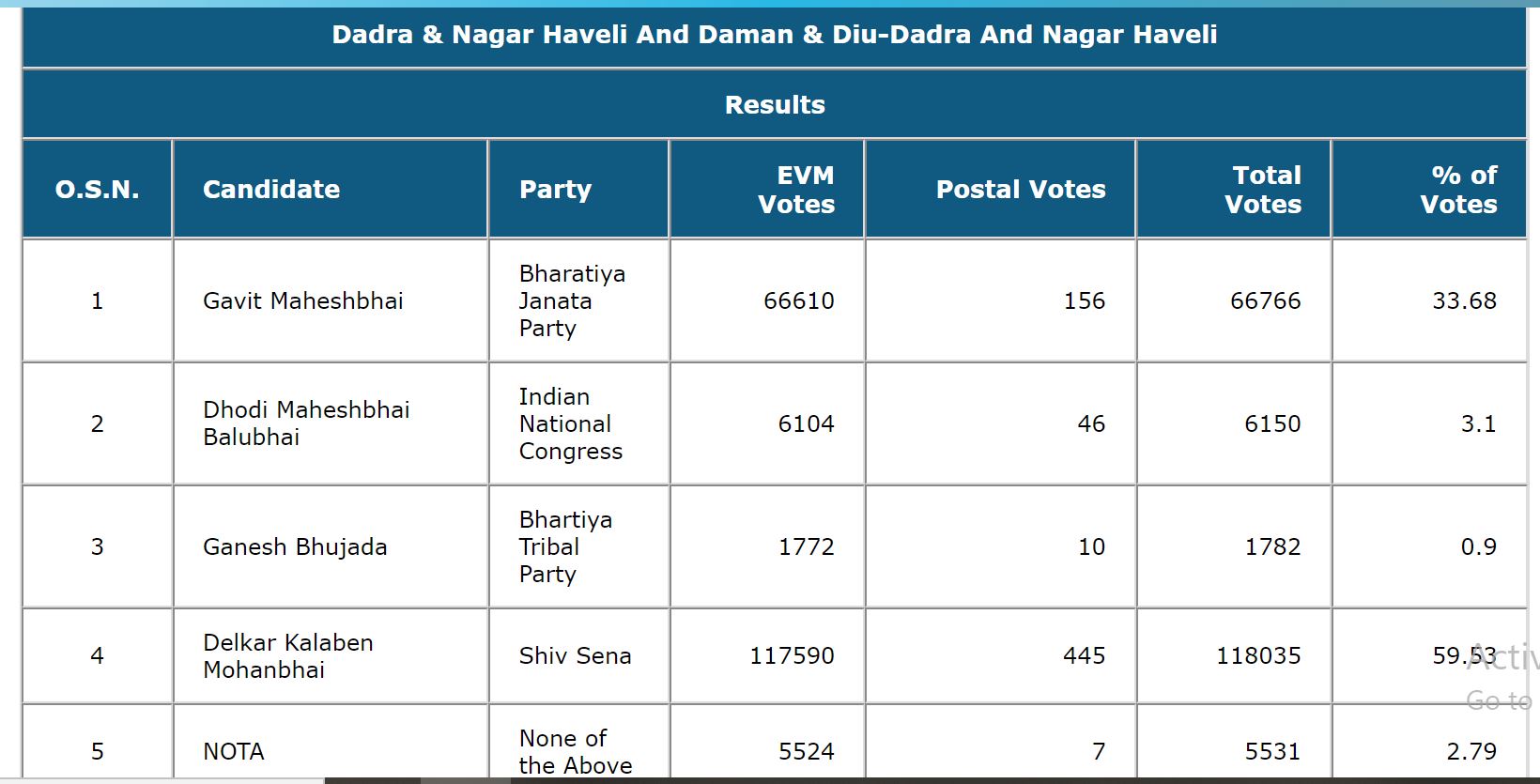Select the Shiv Sena party cell
Screen dimensions: 1540x784
click(575, 655)
